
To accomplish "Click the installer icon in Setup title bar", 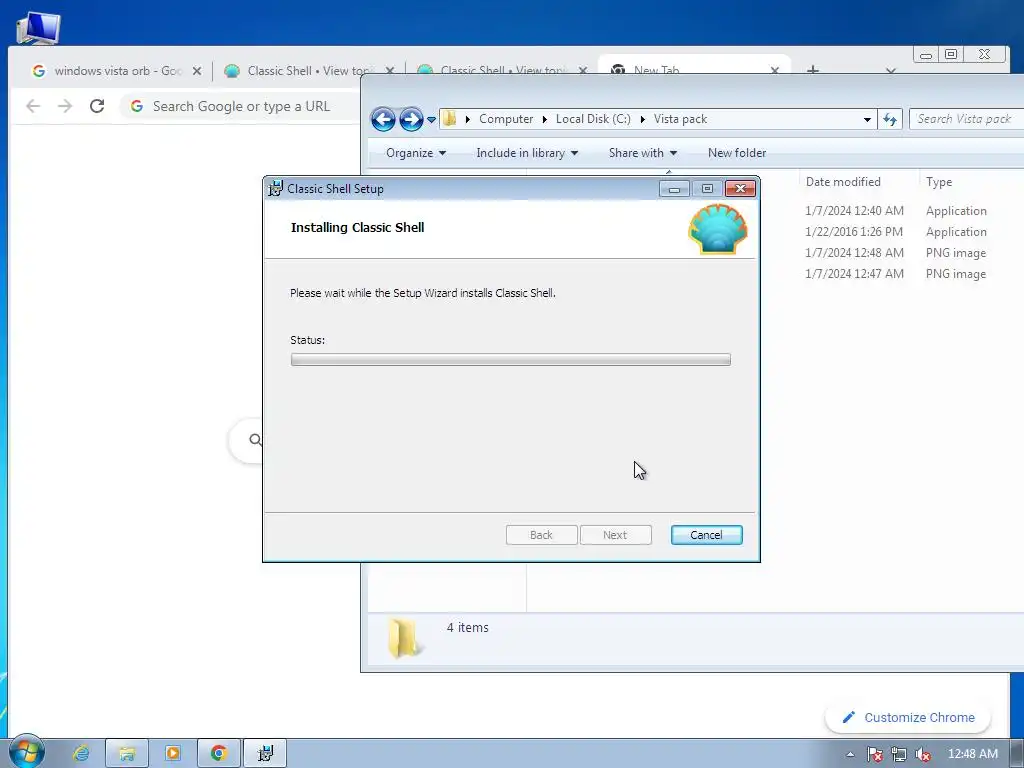I will (276, 189).
